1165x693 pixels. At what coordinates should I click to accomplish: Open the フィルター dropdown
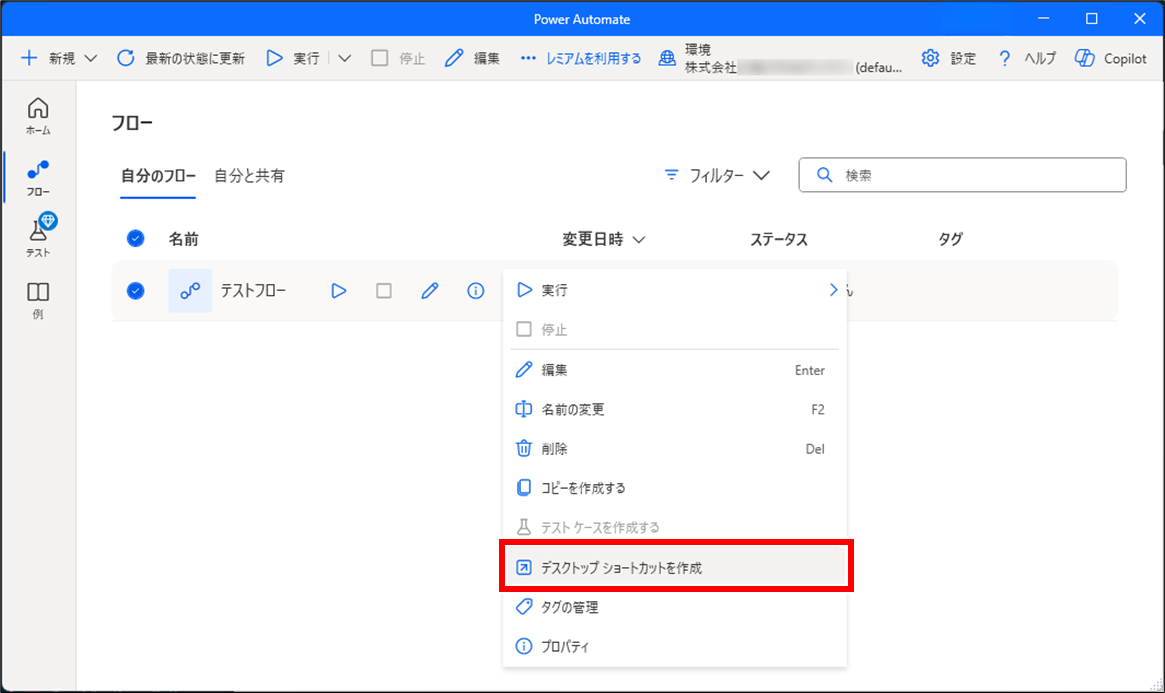click(717, 175)
